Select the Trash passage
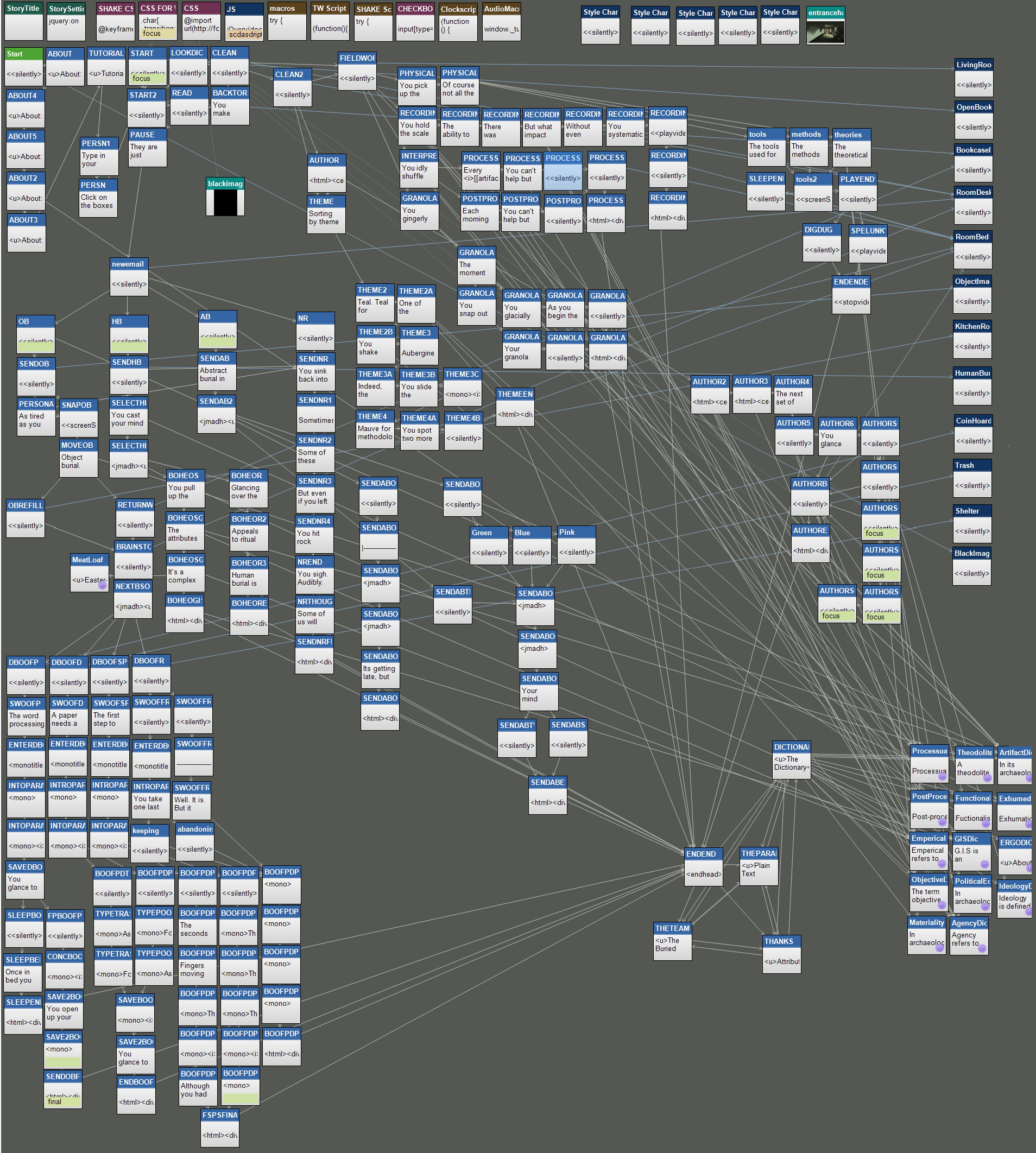1036x1153 pixels. pos(972,479)
